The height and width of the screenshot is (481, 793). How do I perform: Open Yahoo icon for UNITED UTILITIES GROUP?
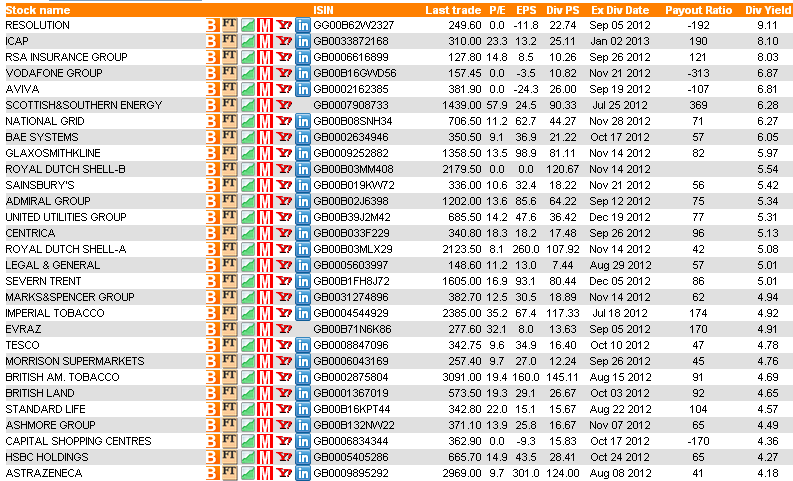point(284,217)
